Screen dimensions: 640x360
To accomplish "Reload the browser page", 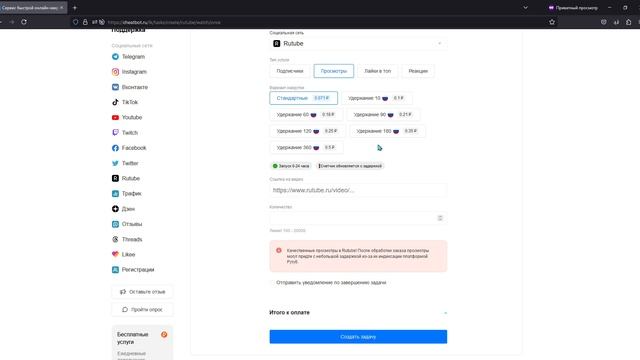I will point(24,22).
